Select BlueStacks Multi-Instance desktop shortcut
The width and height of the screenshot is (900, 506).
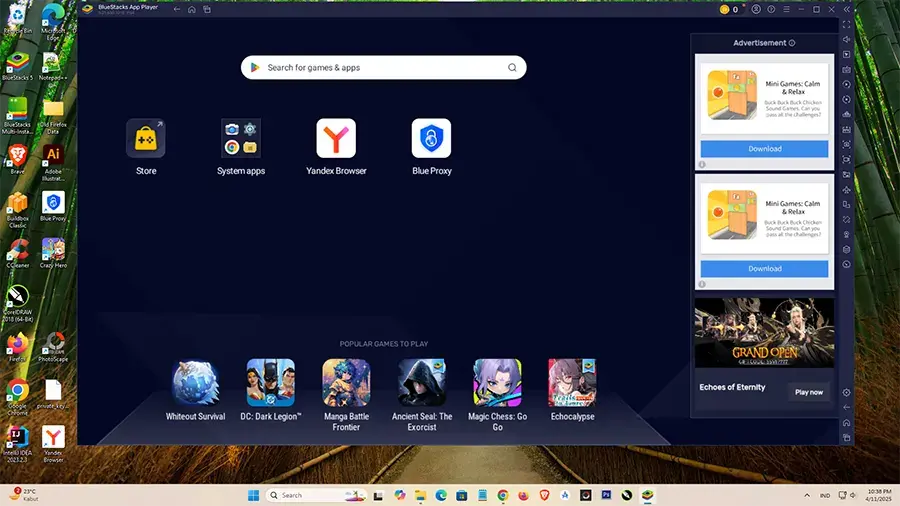tap(17, 116)
